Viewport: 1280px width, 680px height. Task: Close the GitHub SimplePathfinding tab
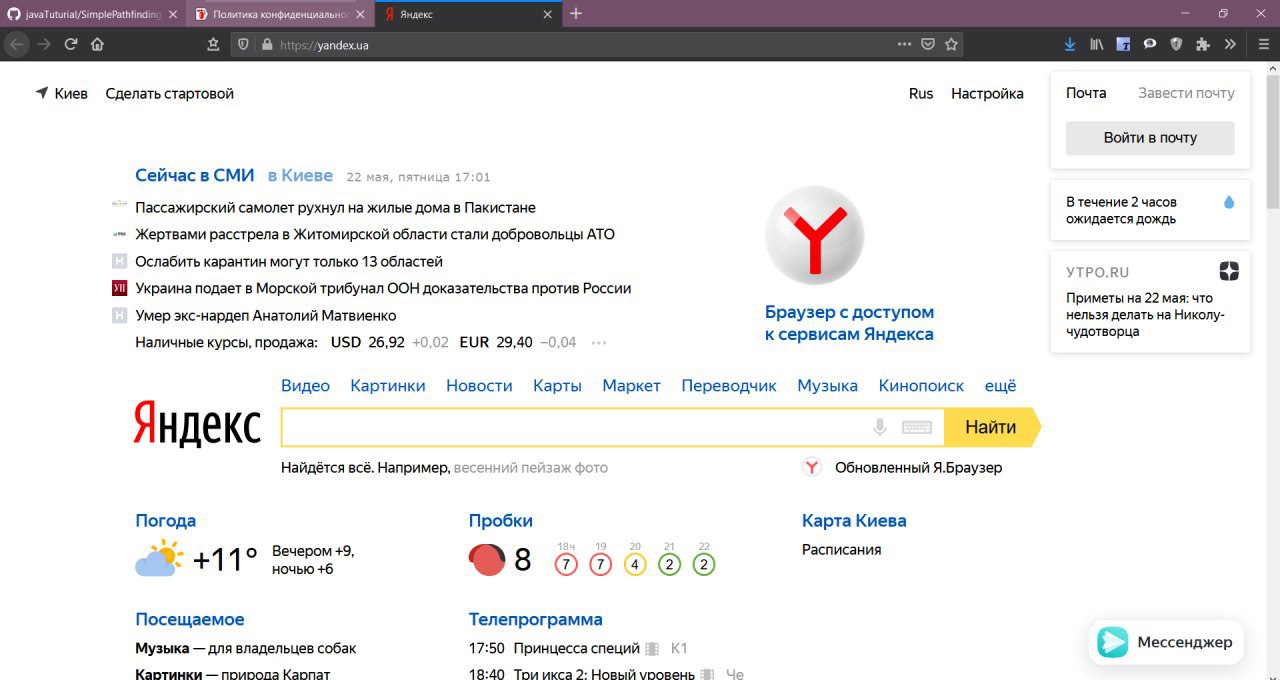172,14
